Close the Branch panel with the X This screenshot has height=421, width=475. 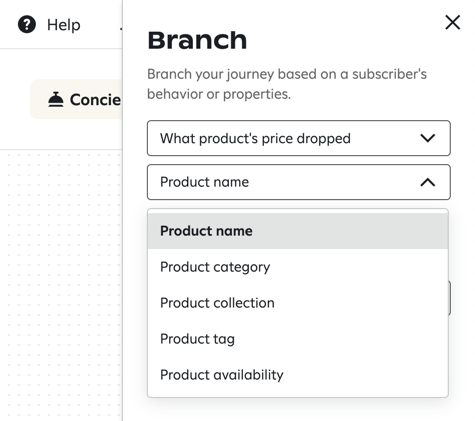452,22
